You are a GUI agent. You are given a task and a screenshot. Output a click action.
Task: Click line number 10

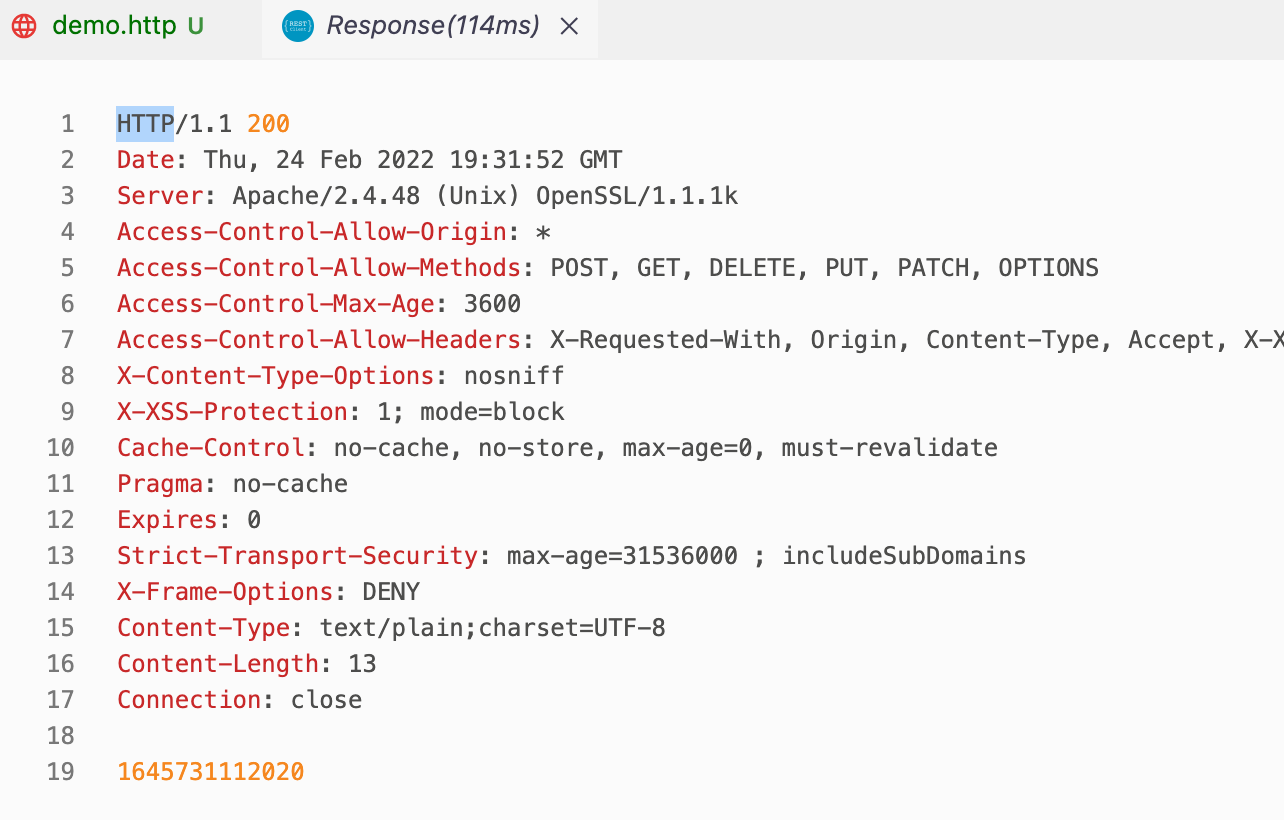pos(61,447)
